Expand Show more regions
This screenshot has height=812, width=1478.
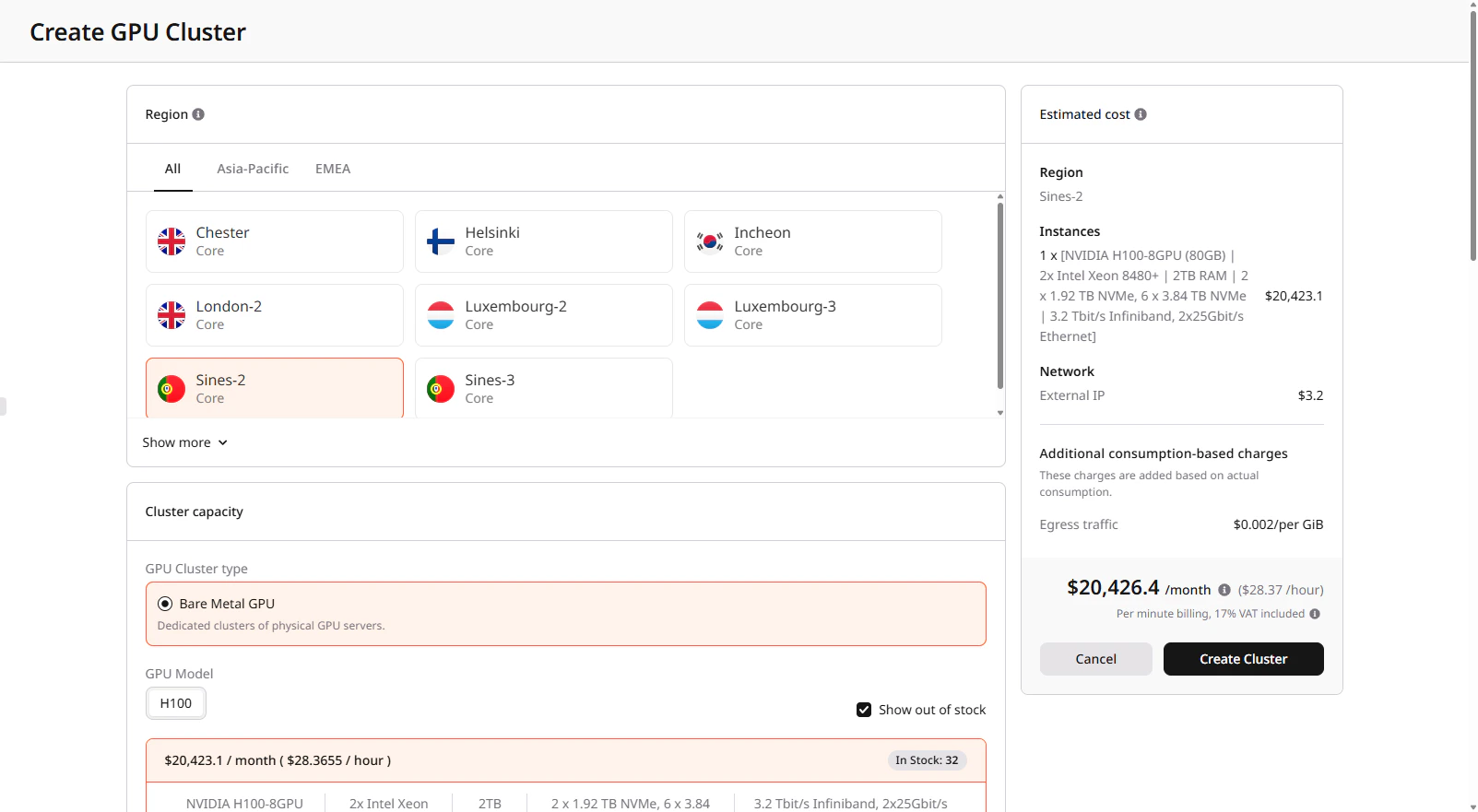pos(184,442)
